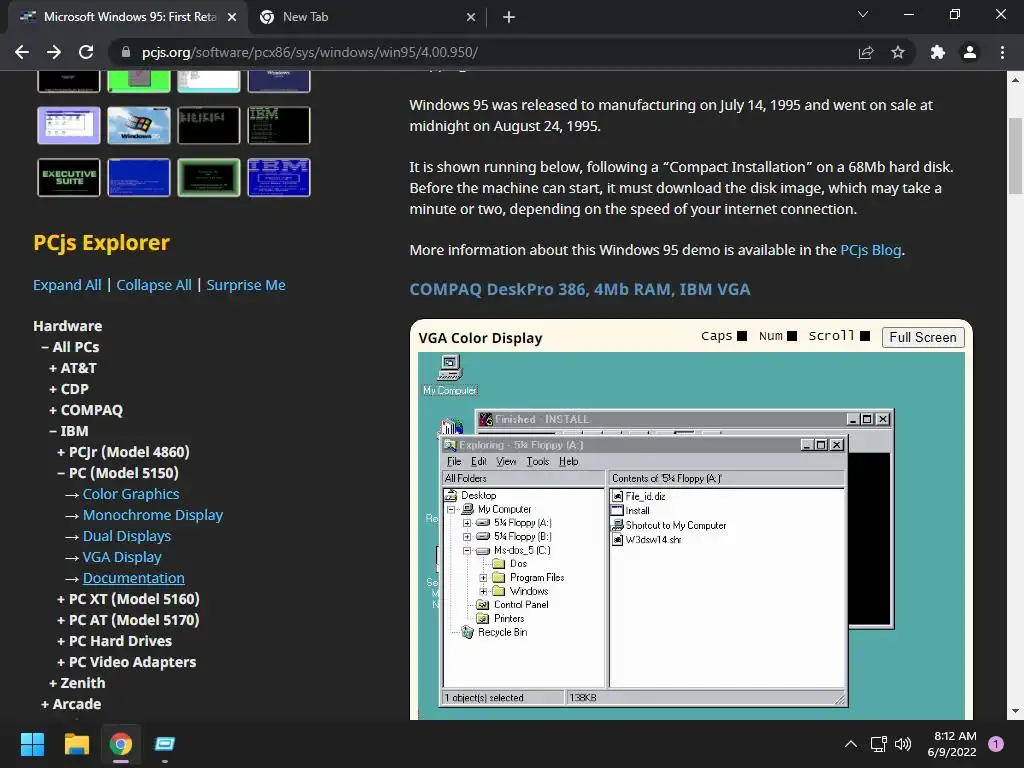Click the Expand All link
Viewport: 1024px width, 768px height.
67,285
